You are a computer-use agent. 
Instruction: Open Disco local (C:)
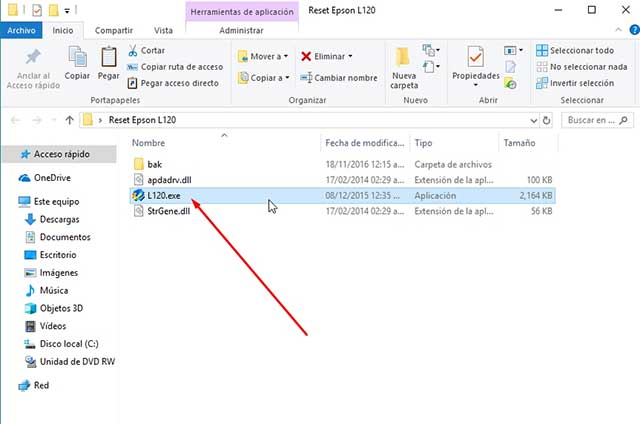click(x=62, y=344)
